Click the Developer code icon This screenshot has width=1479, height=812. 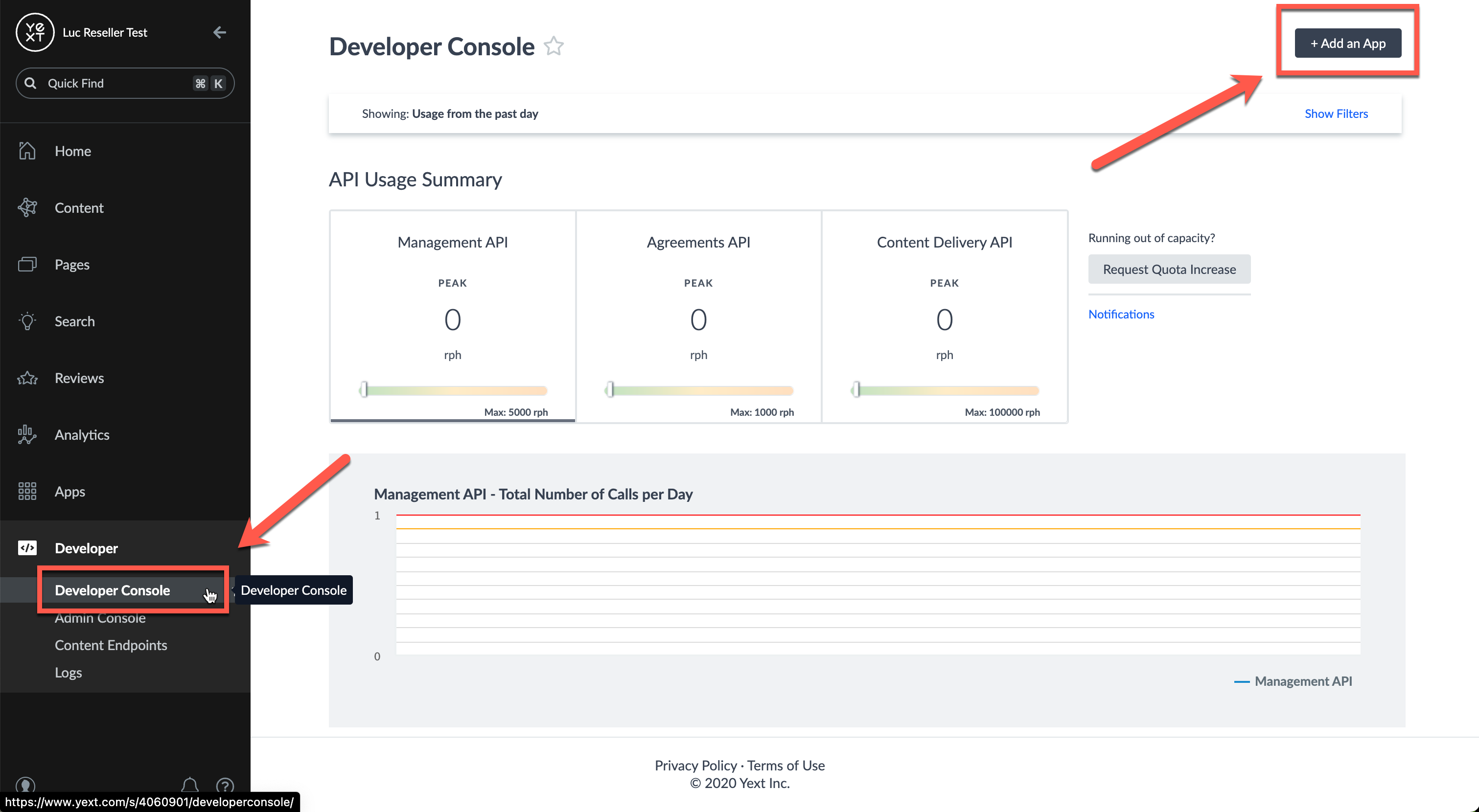27,548
